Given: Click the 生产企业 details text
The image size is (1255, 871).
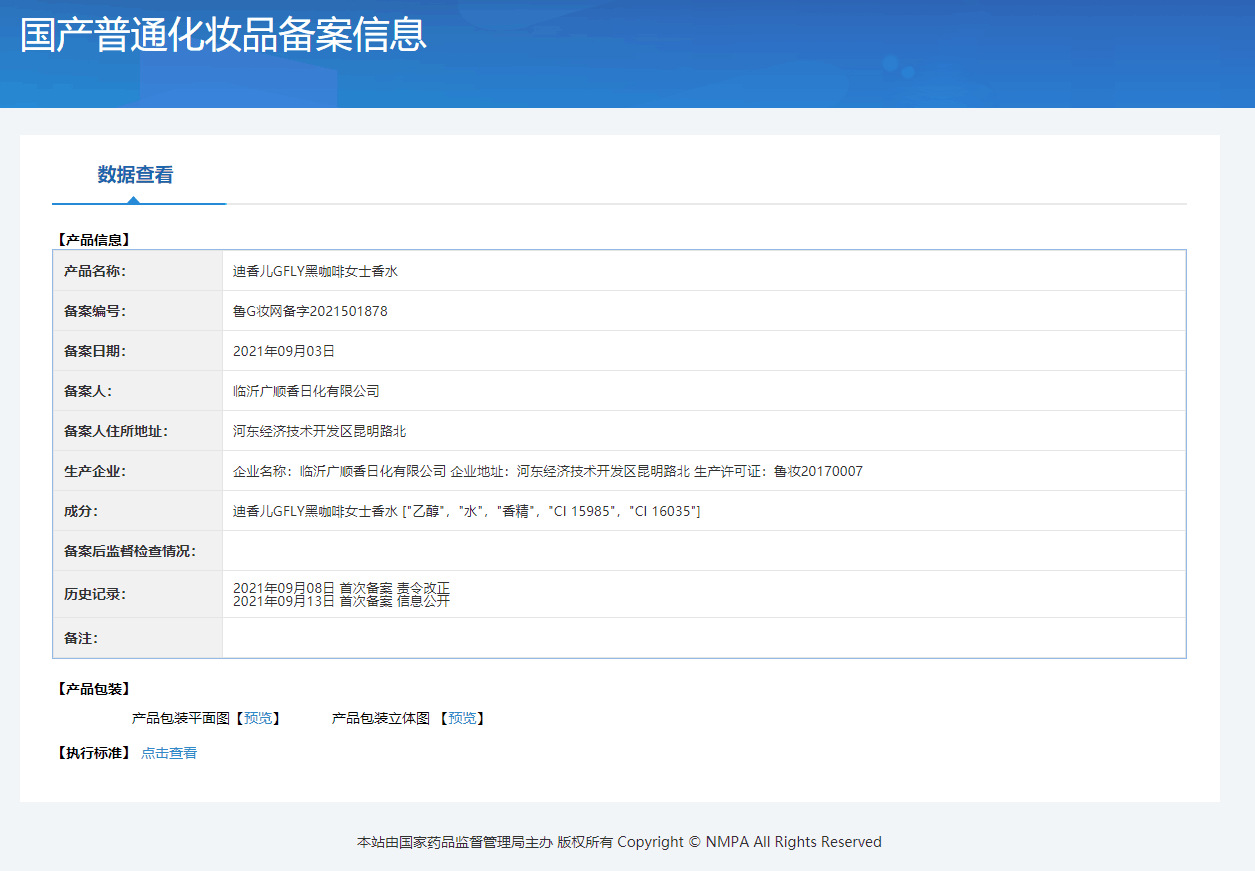Looking at the screenshot, I should pos(548,471).
